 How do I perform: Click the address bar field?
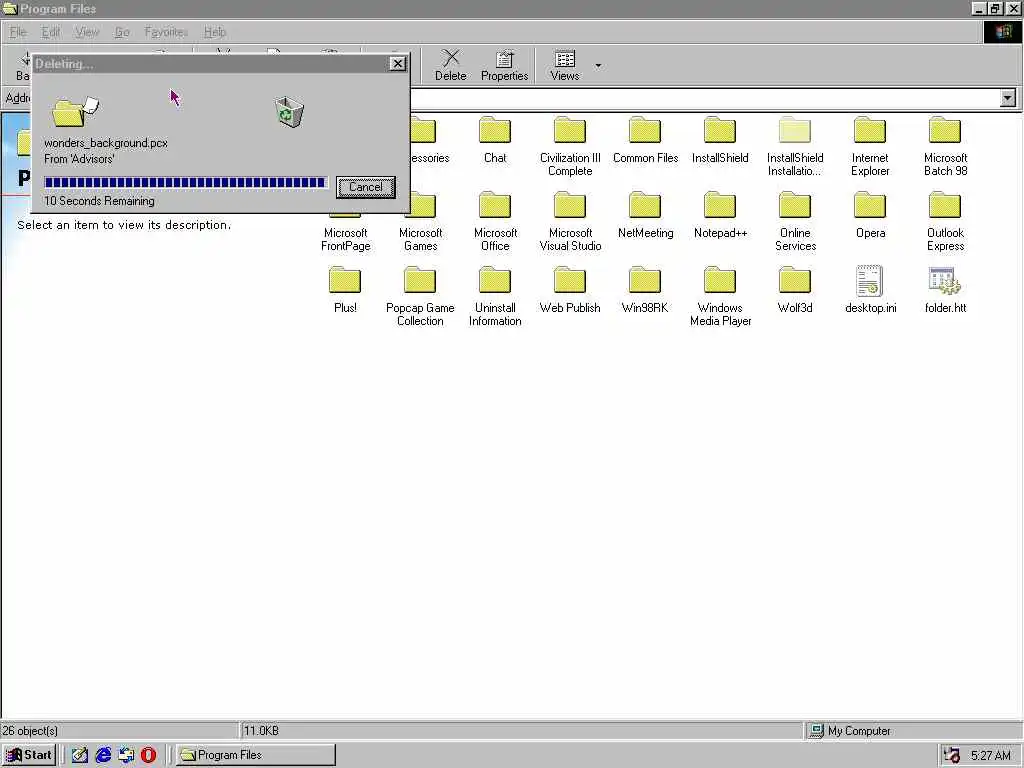coord(705,98)
